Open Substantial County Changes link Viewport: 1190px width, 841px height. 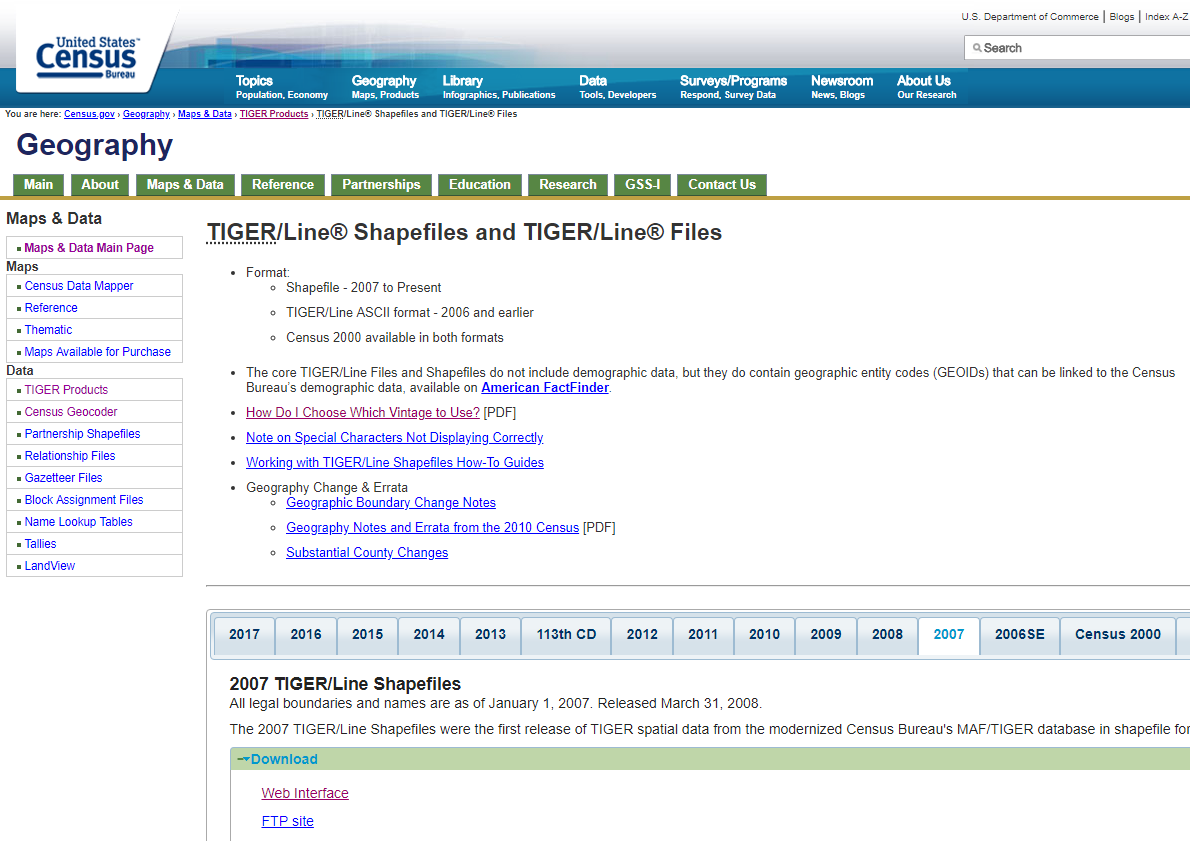click(x=367, y=553)
